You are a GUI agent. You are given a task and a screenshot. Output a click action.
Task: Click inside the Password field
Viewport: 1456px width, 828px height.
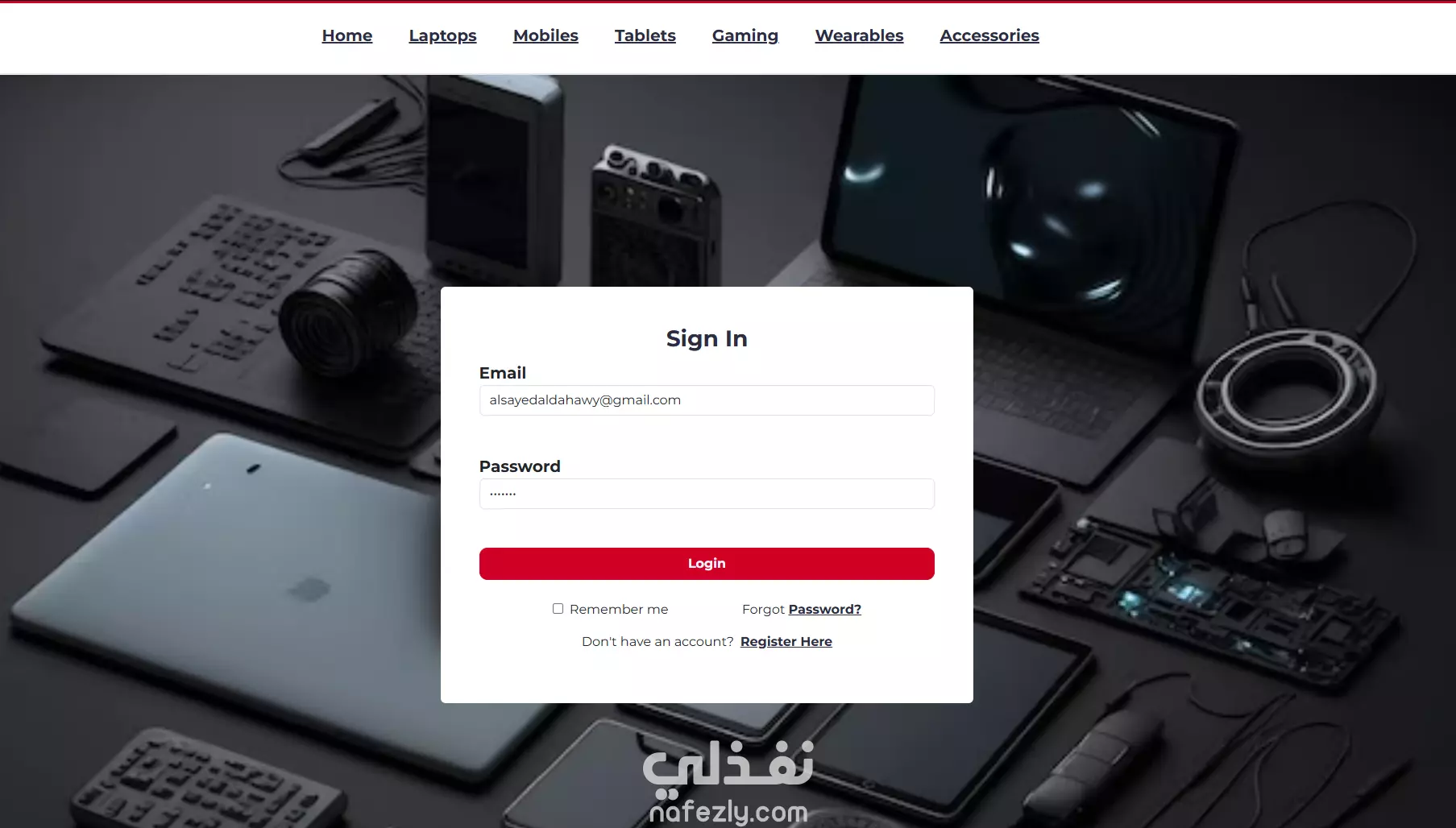pos(707,494)
